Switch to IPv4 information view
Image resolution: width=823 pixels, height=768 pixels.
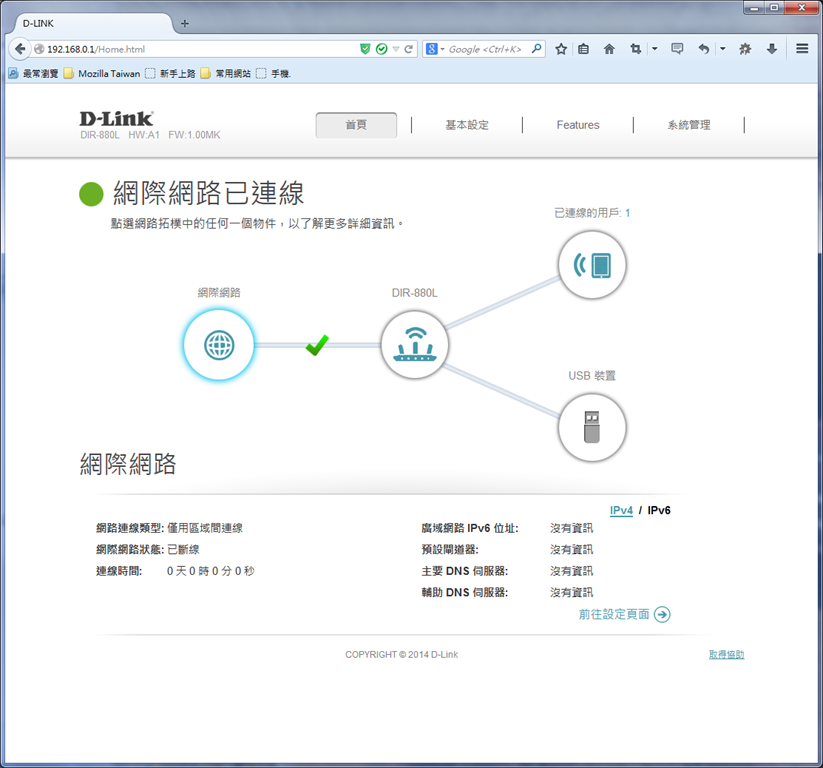[621, 510]
